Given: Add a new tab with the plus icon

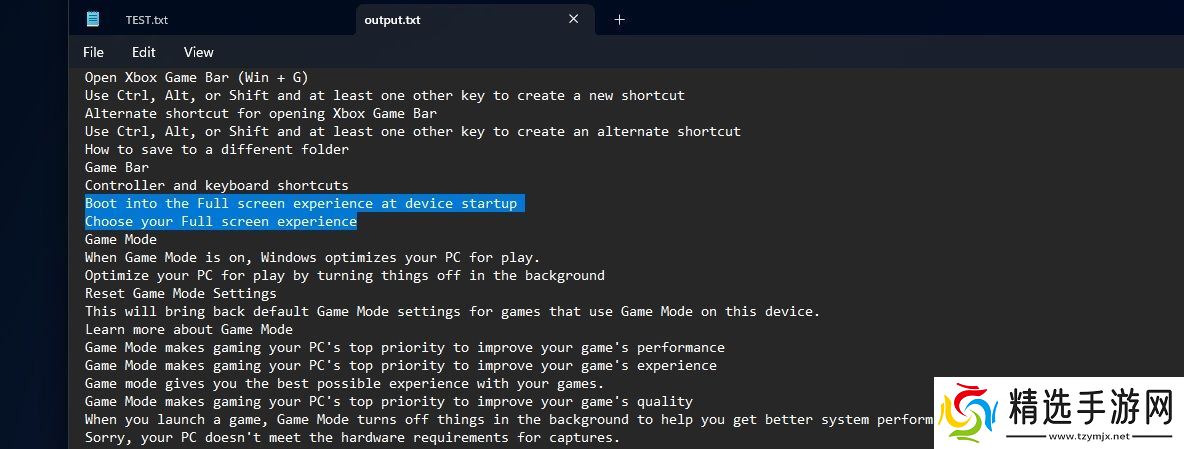Looking at the screenshot, I should 619,19.
